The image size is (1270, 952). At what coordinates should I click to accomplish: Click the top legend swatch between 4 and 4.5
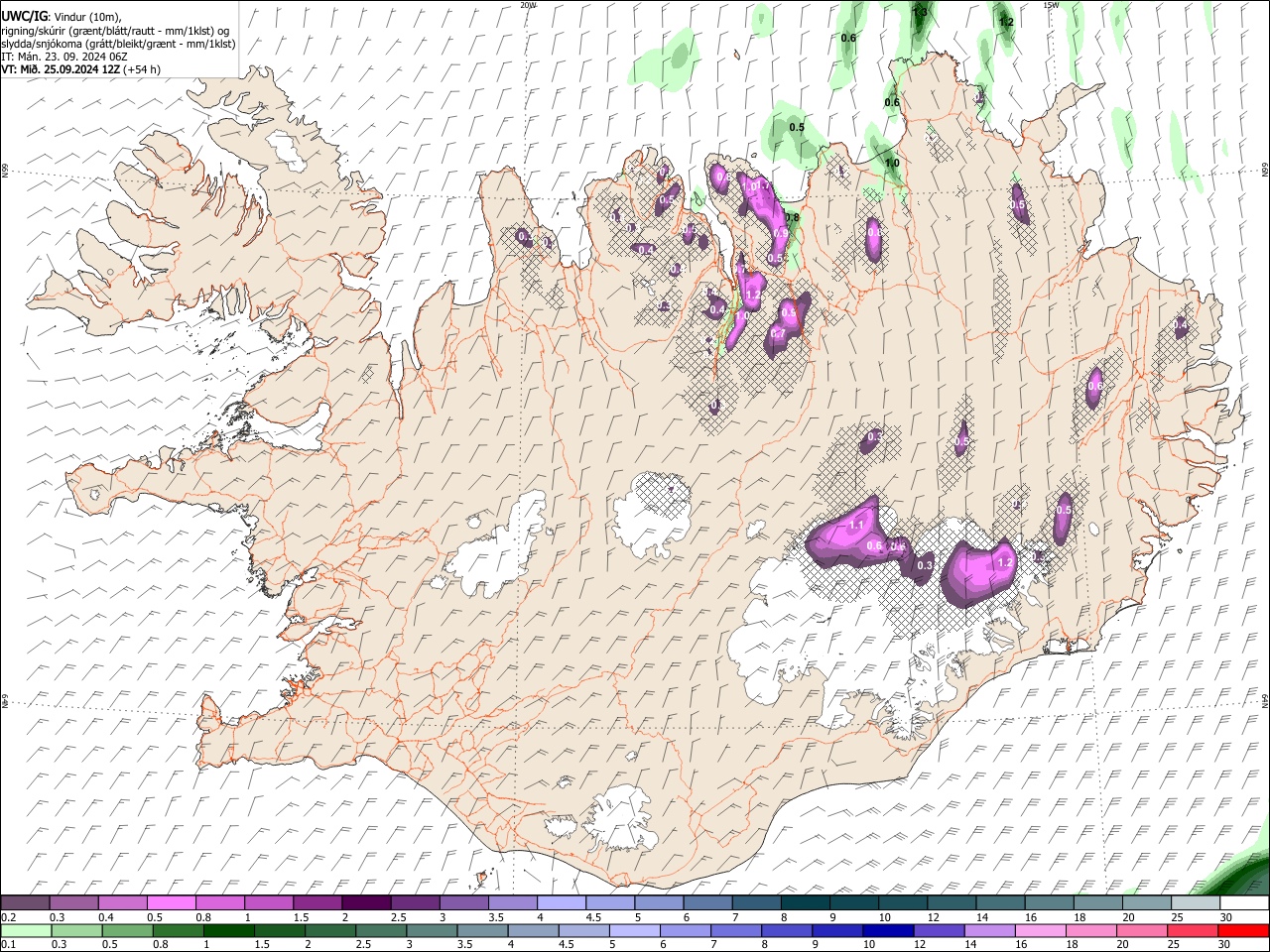561,903
